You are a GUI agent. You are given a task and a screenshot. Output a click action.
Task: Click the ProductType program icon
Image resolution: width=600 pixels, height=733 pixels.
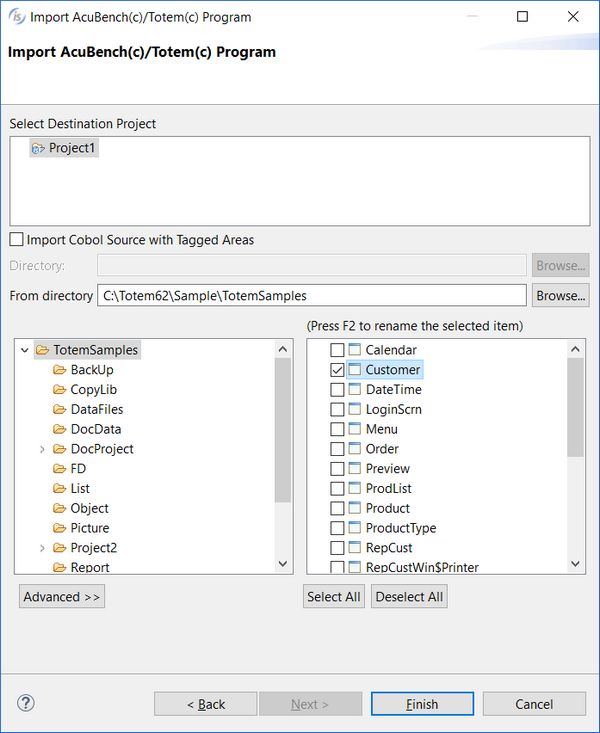coord(355,527)
